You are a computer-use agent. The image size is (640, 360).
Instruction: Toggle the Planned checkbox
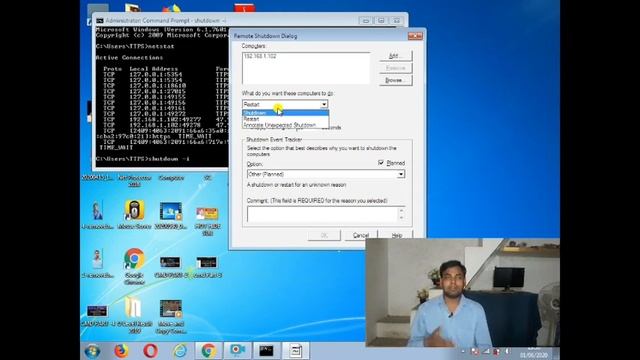coord(381,163)
